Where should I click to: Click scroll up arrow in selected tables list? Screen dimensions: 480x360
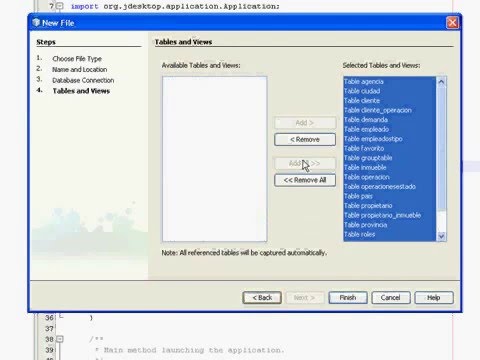coord(441,82)
